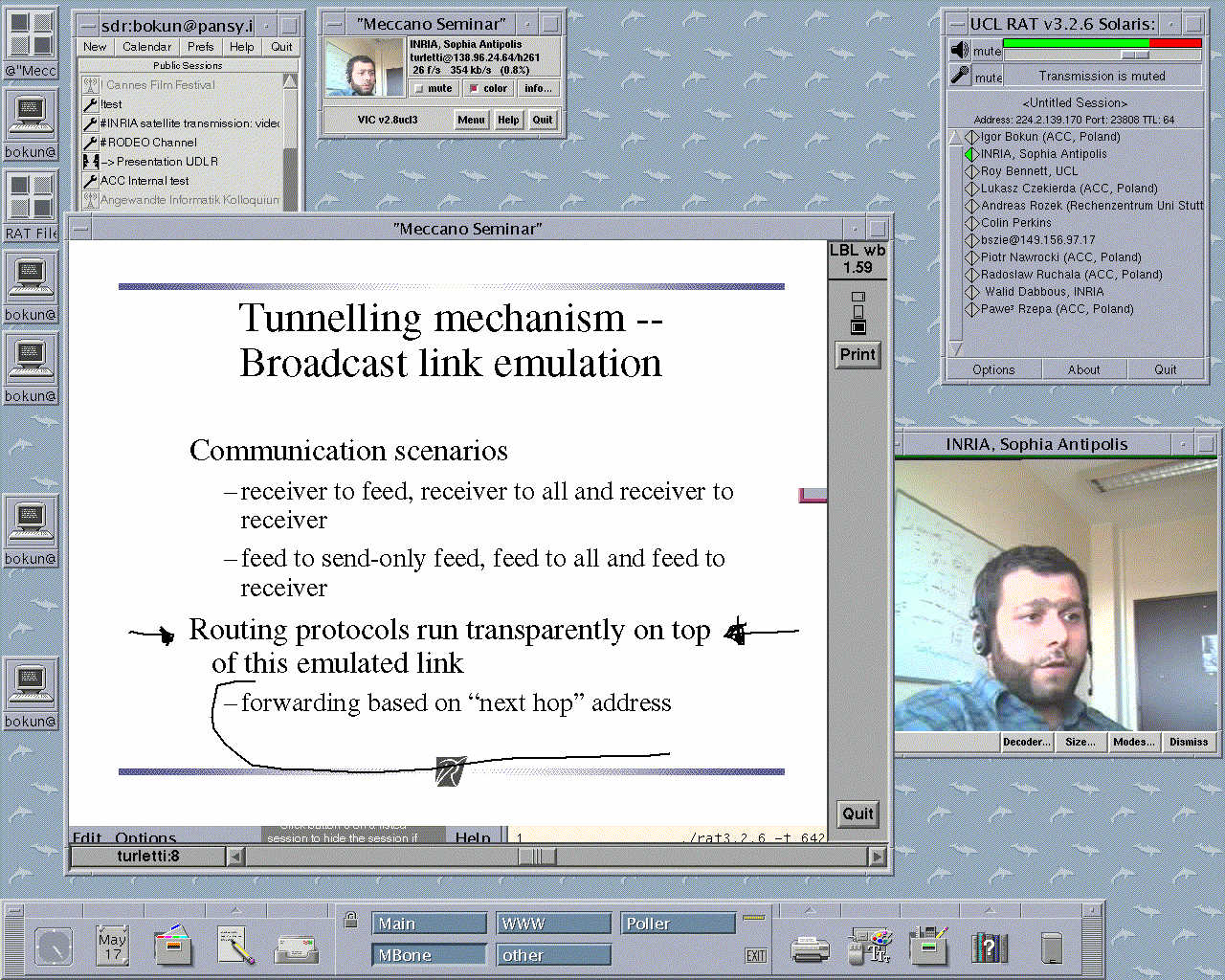The height and width of the screenshot is (980, 1225).
Task: Click the green and red RAT audio level meter
Action: tap(1102, 43)
